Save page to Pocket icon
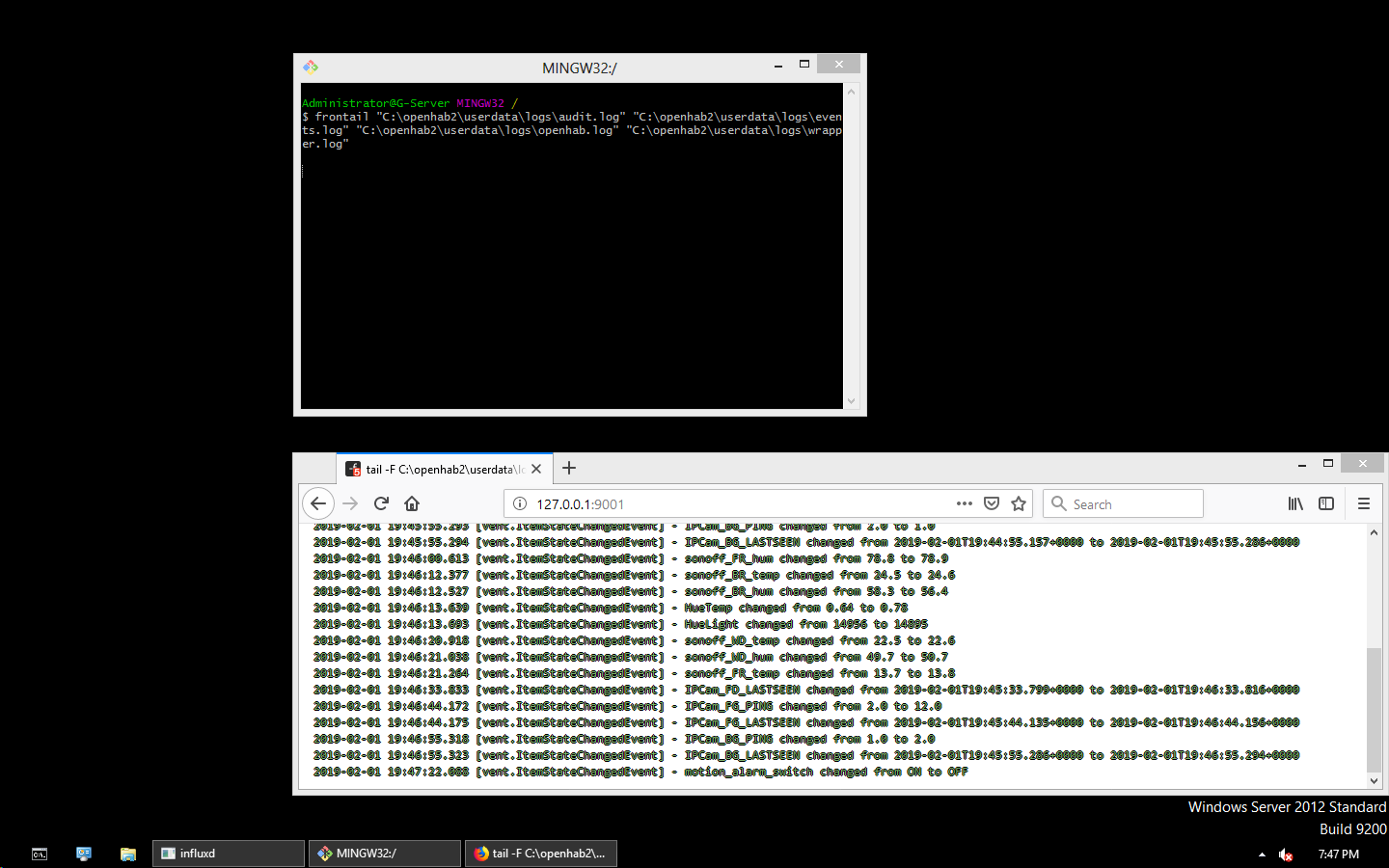Image resolution: width=1389 pixels, height=868 pixels. [991, 503]
